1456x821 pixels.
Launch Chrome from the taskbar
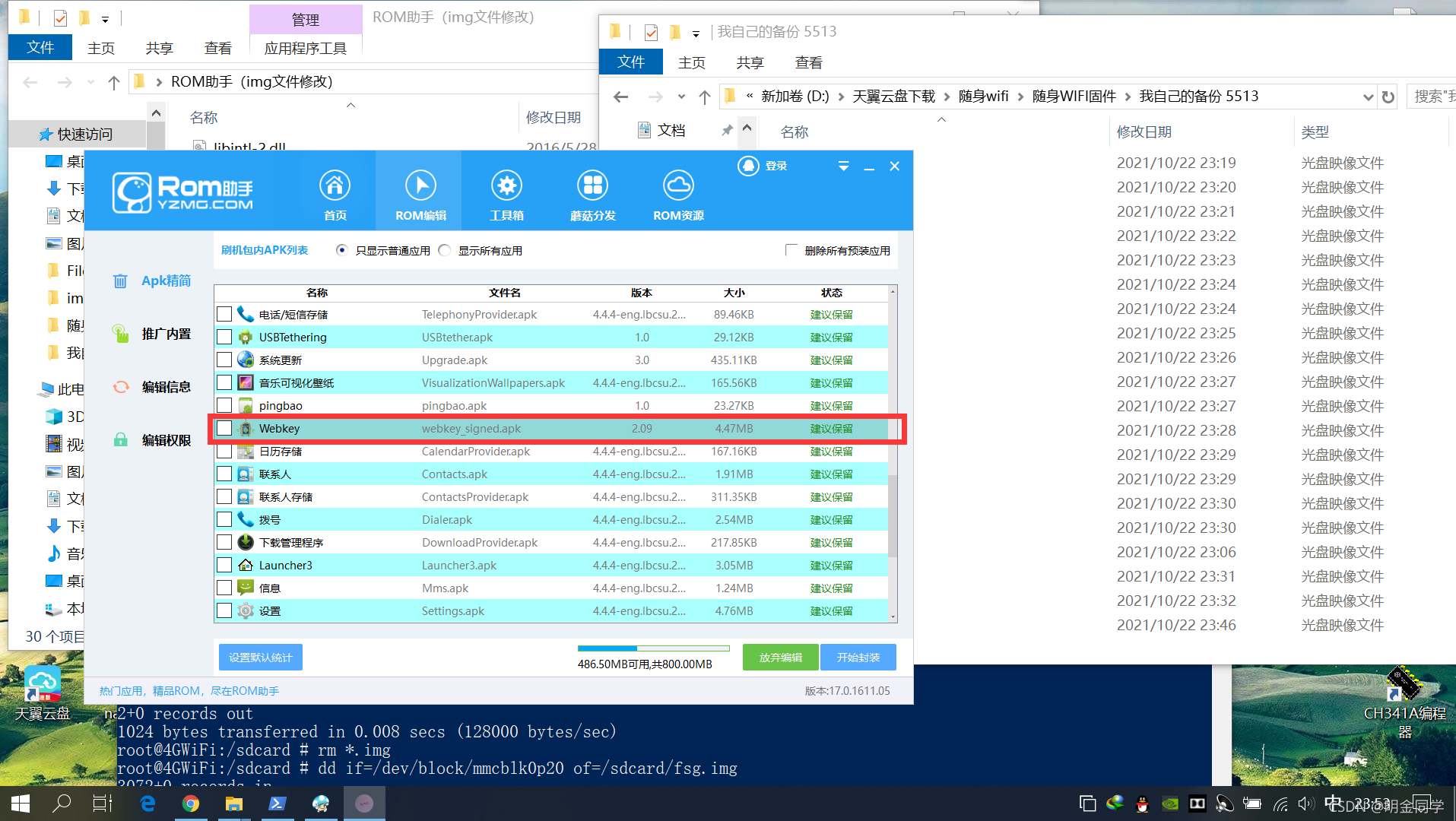(191, 804)
